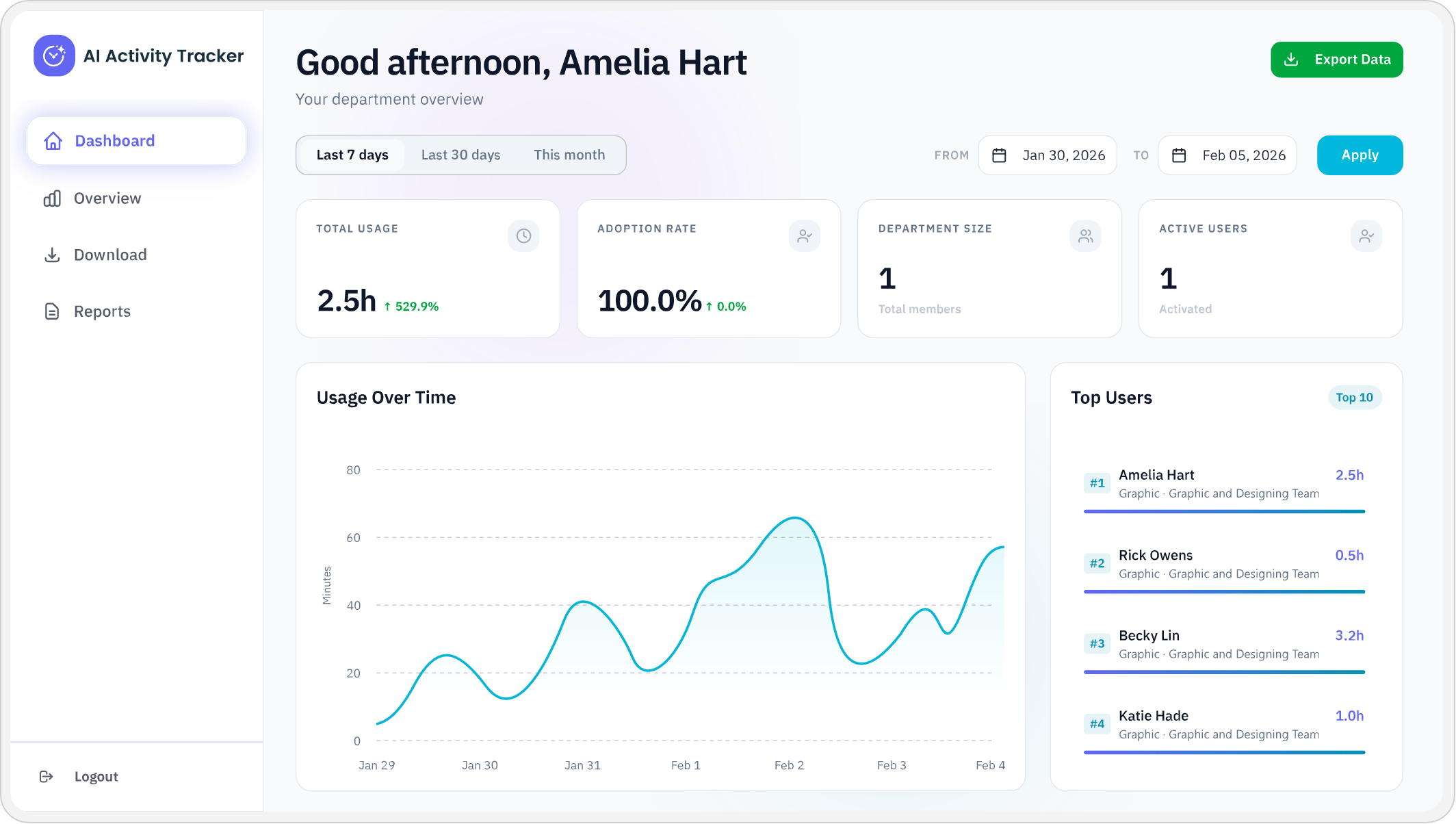Open the TO date calendar picker

click(x=1178, y=155)
